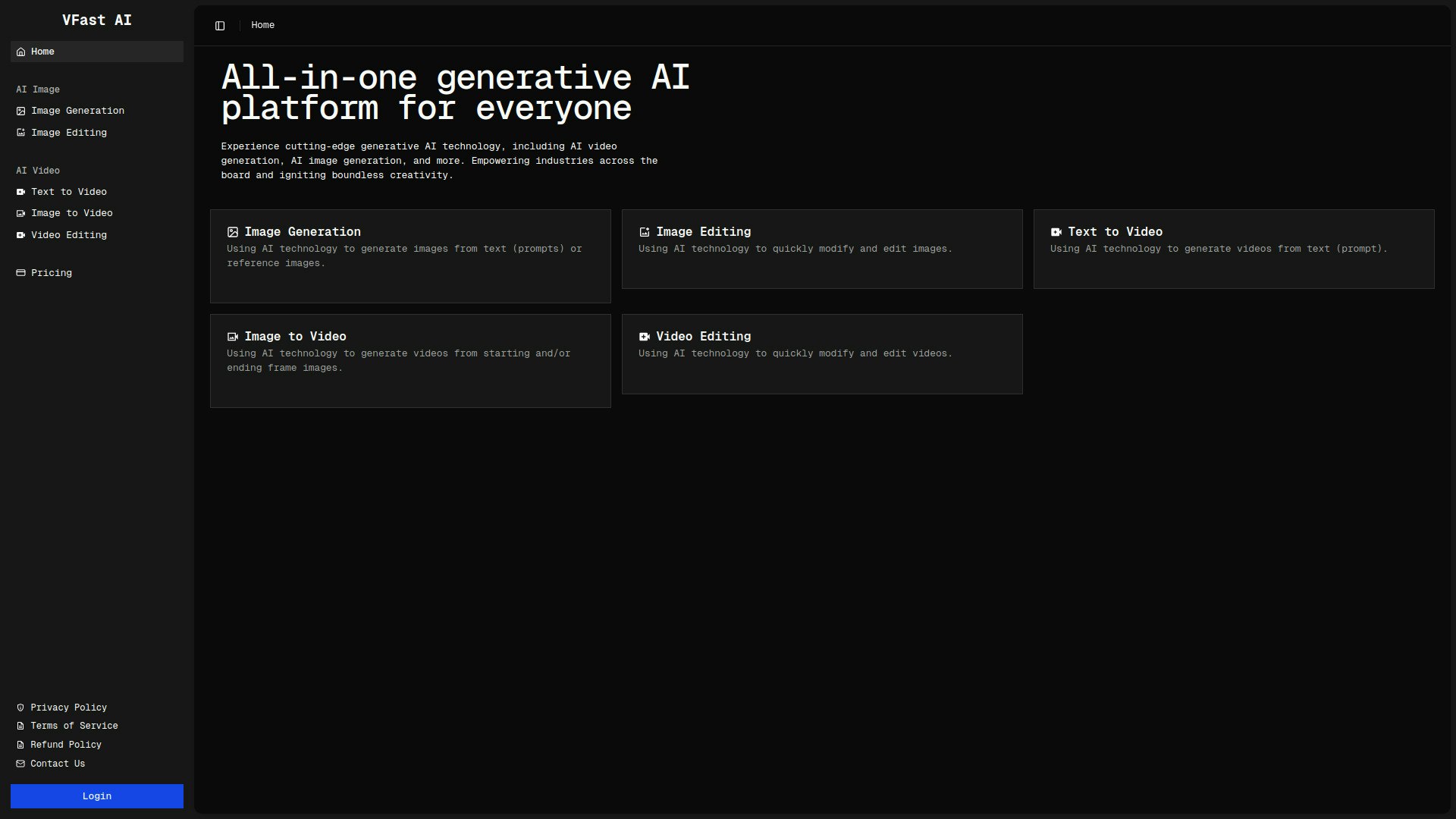Click the Contact Us link
1456x819 pixels.
pyautogui.click(x=58, y=764)
